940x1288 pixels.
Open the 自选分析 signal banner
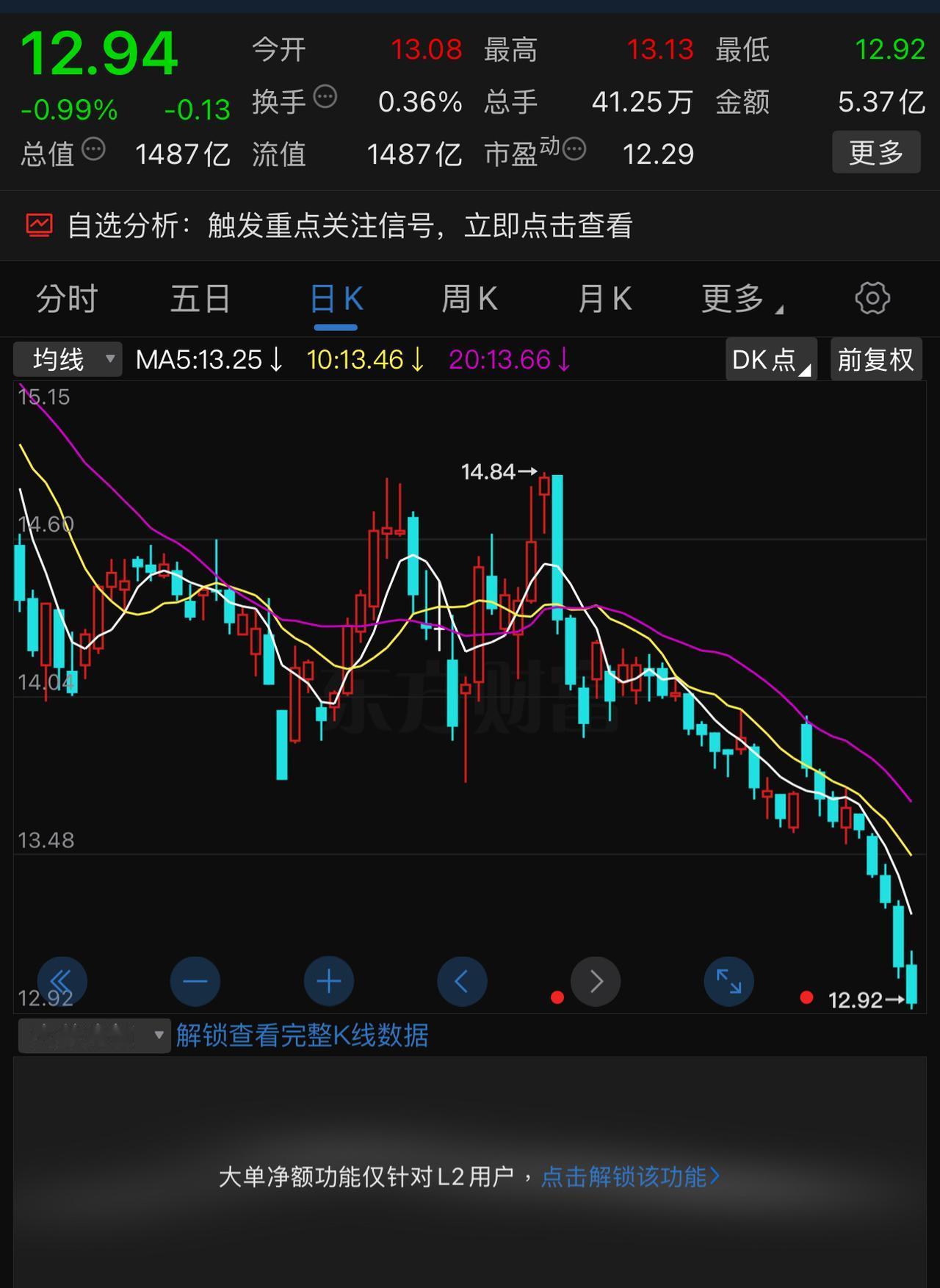coord(470,225)
